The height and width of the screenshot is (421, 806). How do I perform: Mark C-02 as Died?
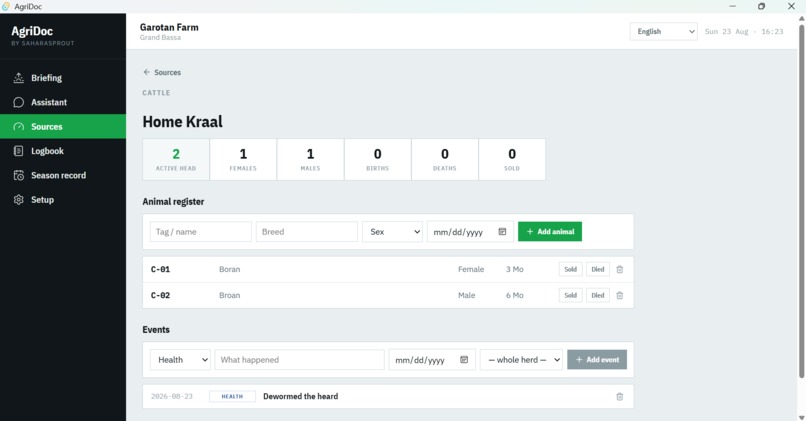pyautogui.click(x=598, y=296)
